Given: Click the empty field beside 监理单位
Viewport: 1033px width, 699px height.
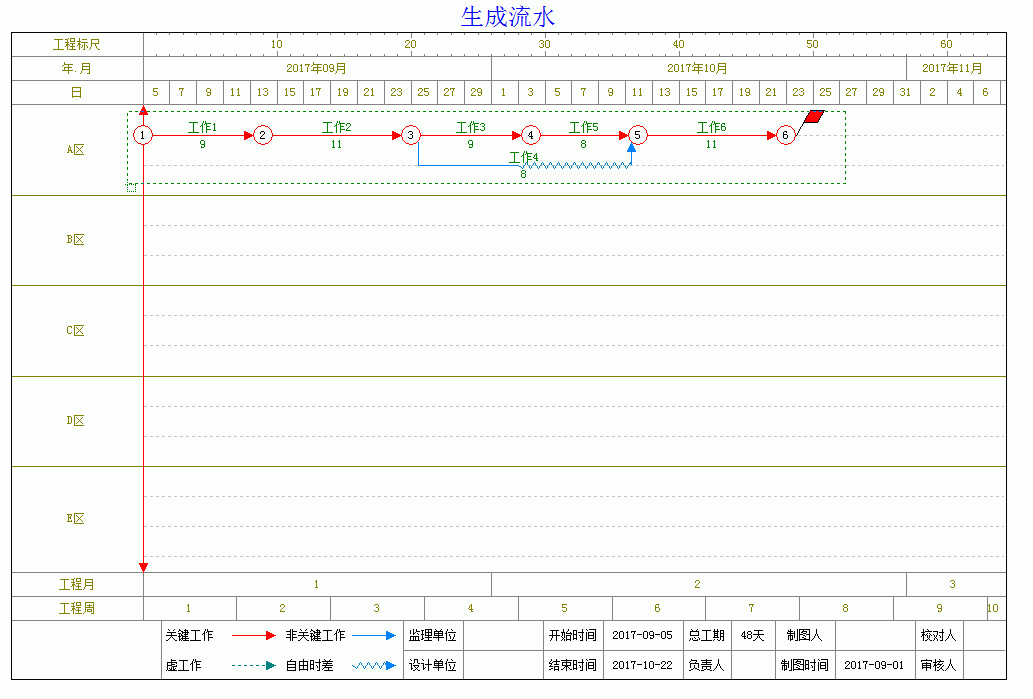Looking at the screenshot, I should (x=503, y=636).
